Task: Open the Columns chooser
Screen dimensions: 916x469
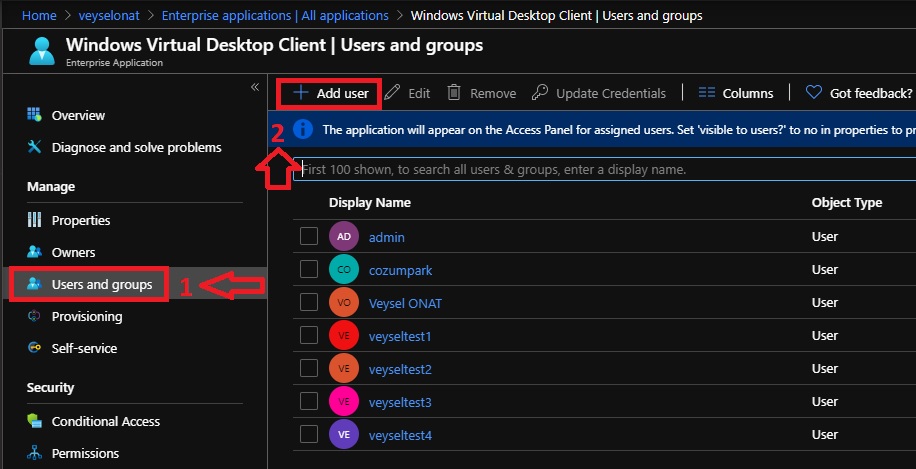Action: click(736, 93)
